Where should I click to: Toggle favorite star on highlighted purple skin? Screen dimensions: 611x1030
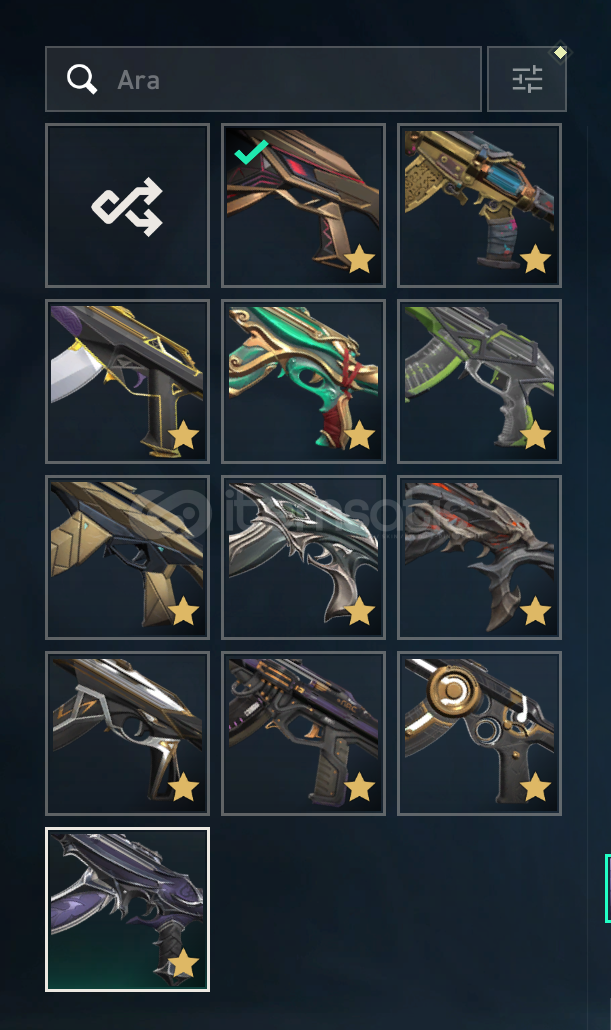pos(183,964)
